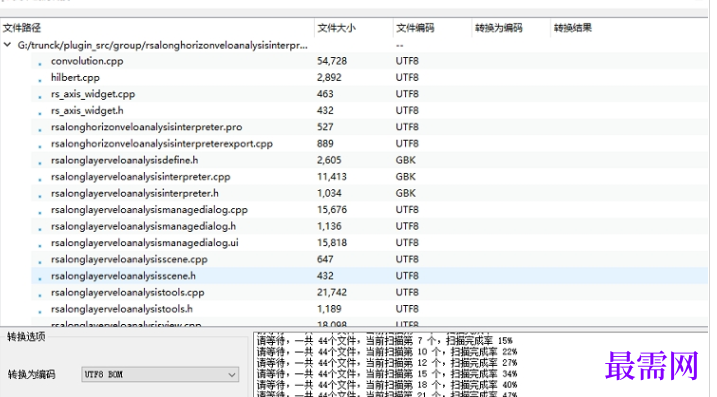Click the log line showing 27% scan progress
The height and width of the screenshot is (397, 717).
387,363
